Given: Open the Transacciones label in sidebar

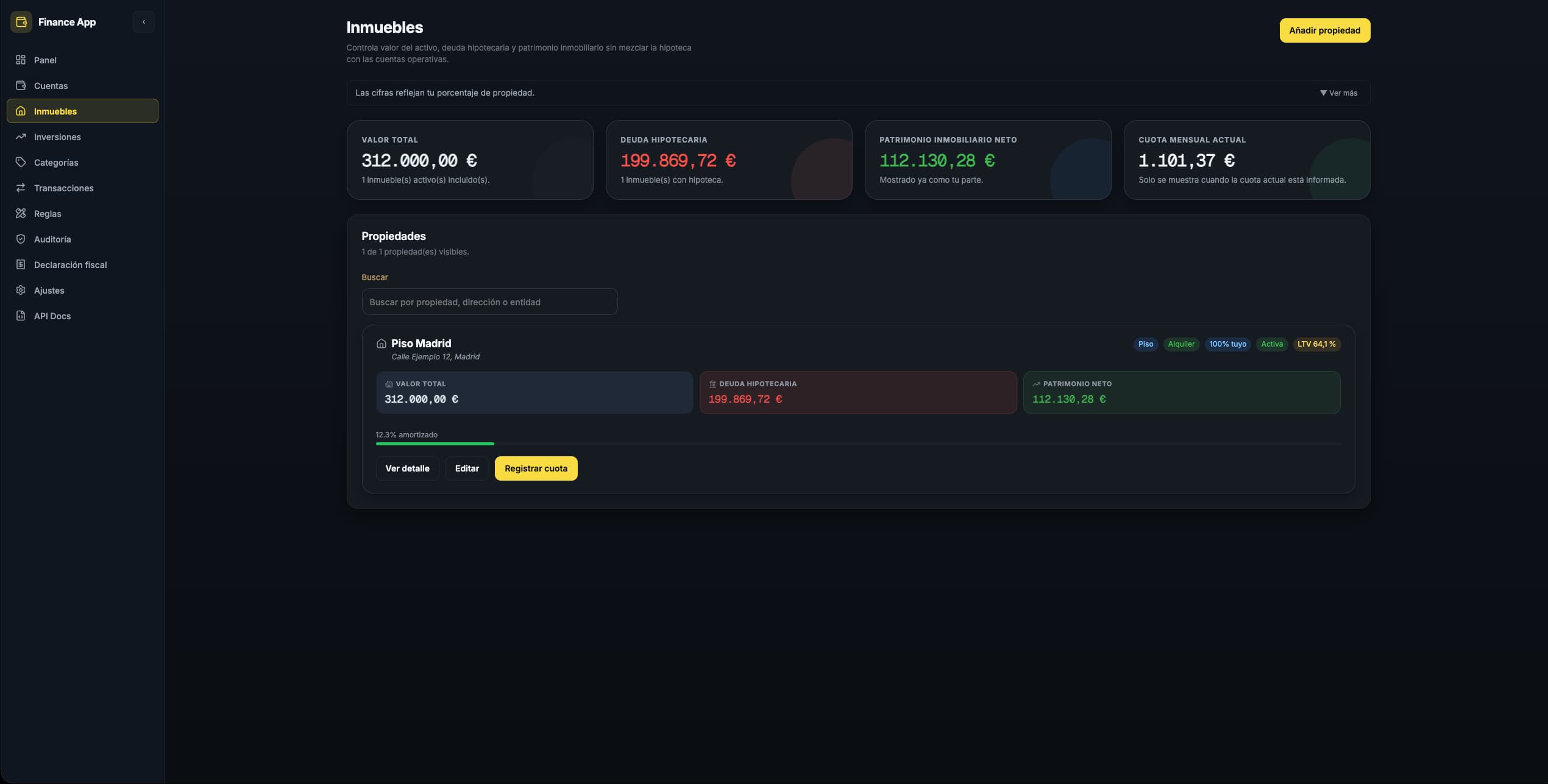Looking at the screenshot, I should point(64,188).
